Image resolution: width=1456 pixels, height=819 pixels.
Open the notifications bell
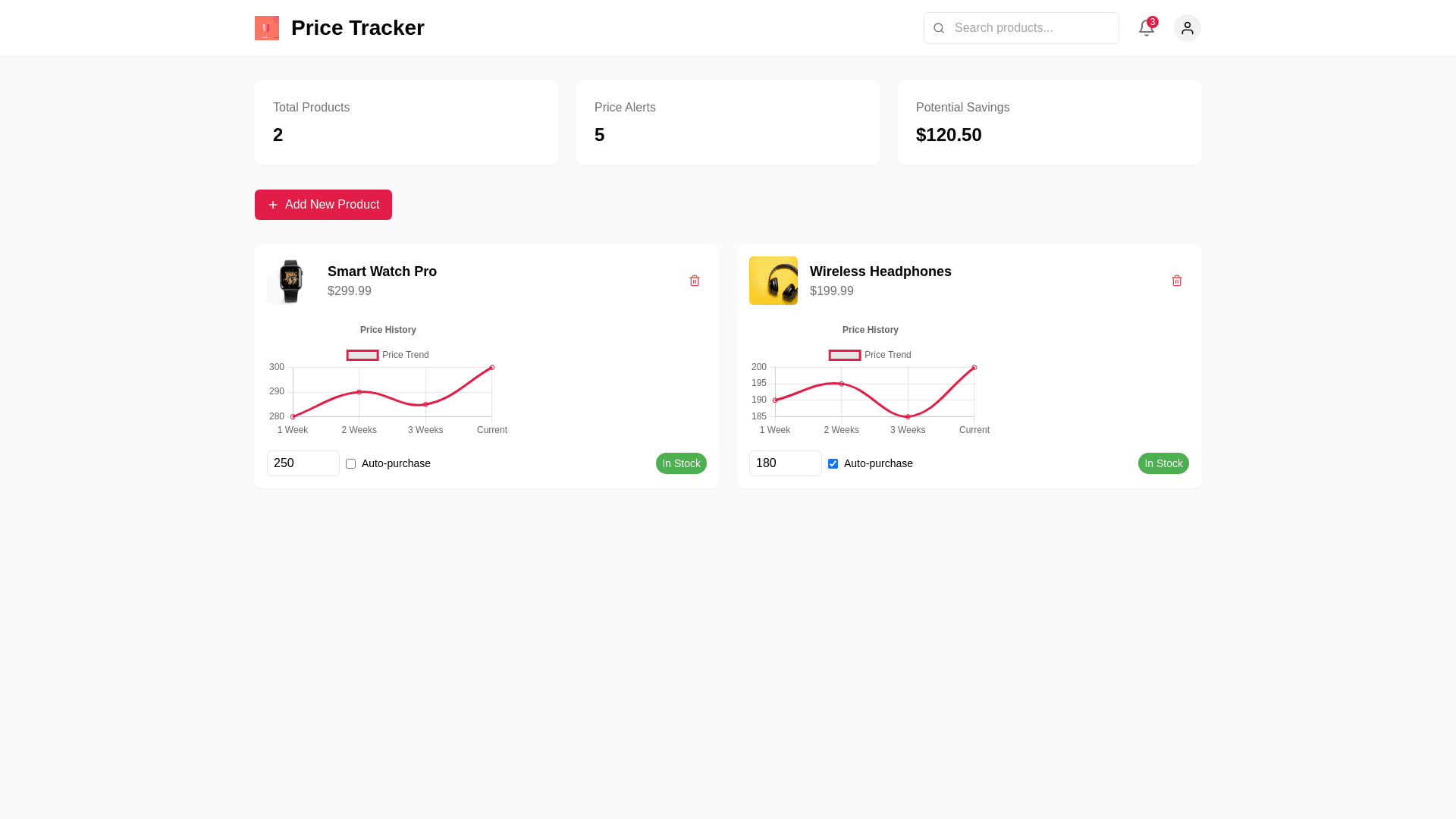(x=1146, y=28)
